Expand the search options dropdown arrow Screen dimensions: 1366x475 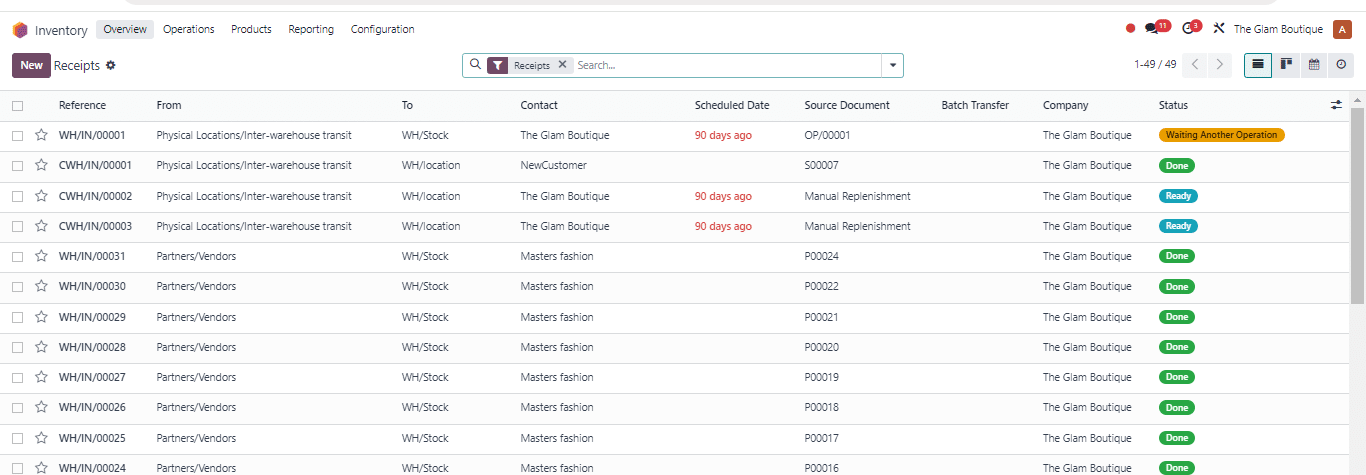(891, 65)
